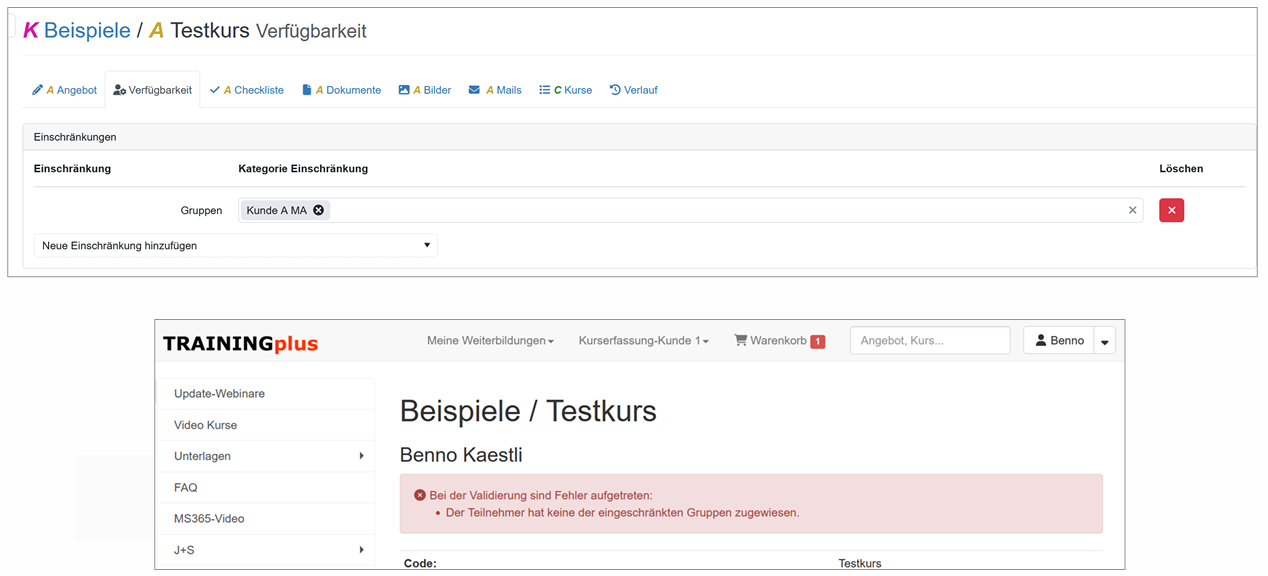Click the user icon next to Benno

tap(1041, 340)
